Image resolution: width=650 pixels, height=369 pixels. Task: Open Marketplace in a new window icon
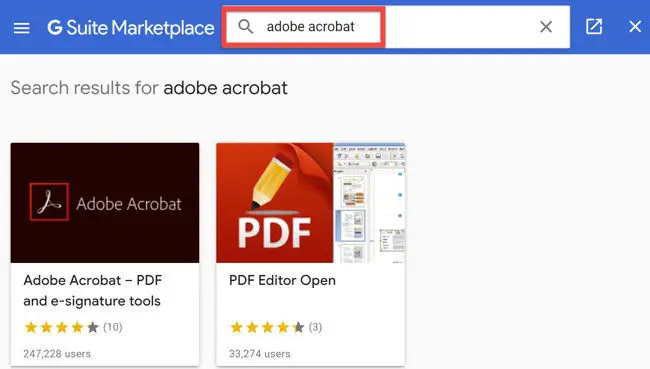[x=594, y=27]
